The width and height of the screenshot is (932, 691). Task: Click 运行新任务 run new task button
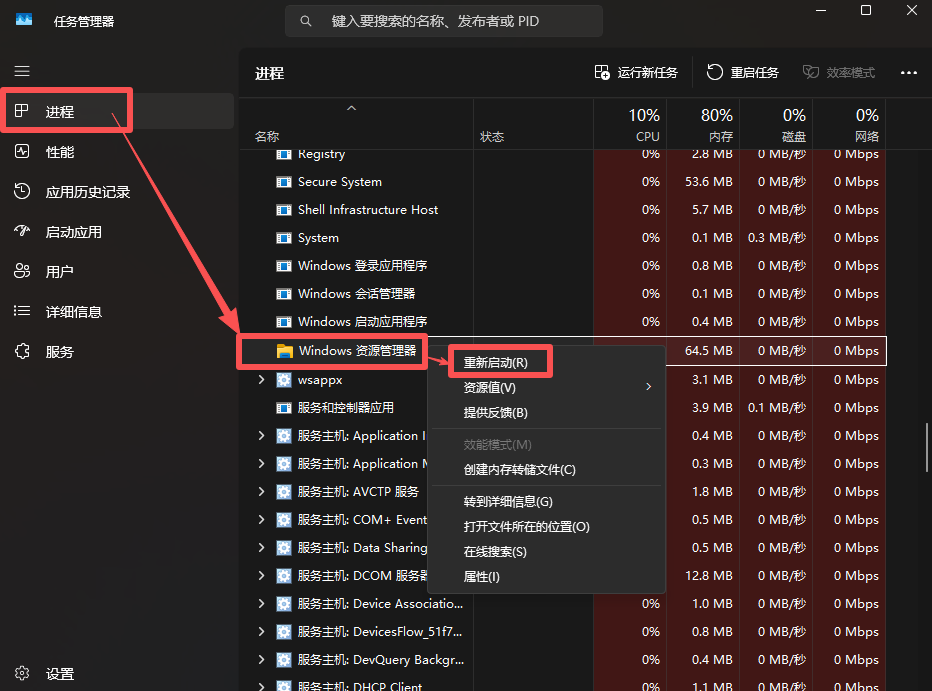point(636,72)
